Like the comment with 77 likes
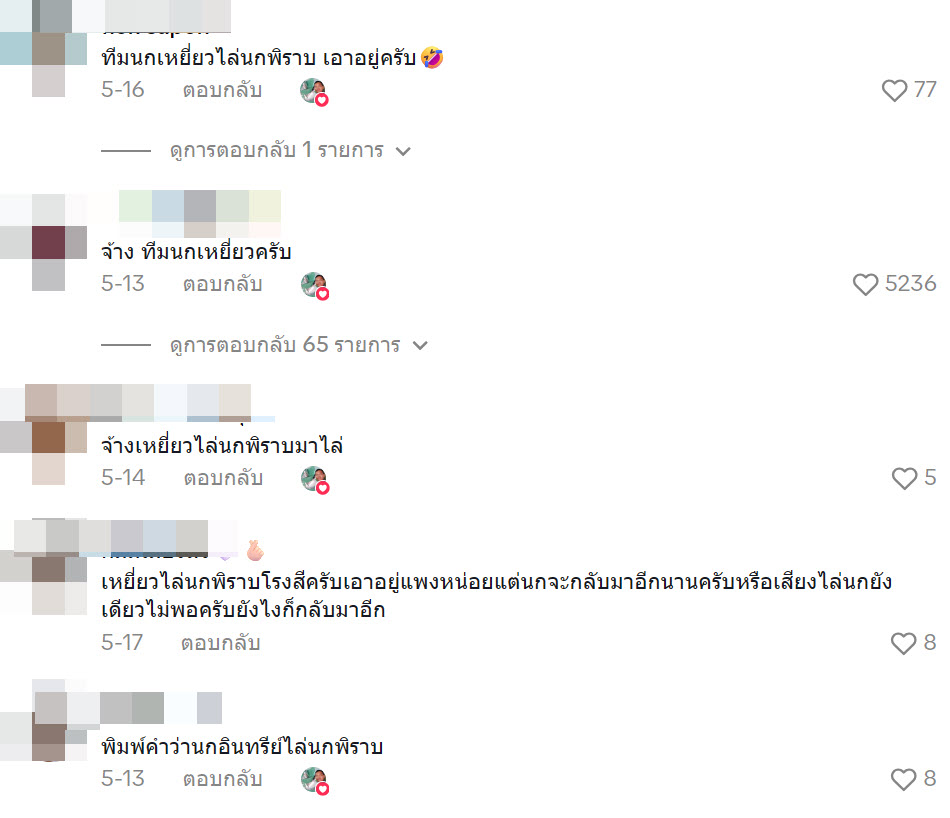This screenshot has width=950, height=818. 894,90
